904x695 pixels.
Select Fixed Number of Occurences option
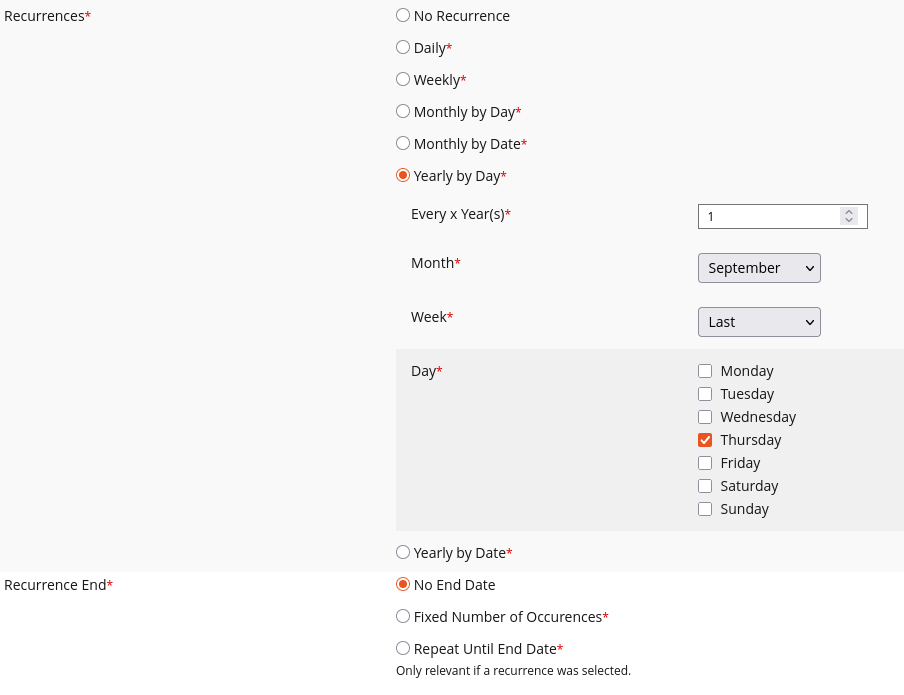click(403, 617)
